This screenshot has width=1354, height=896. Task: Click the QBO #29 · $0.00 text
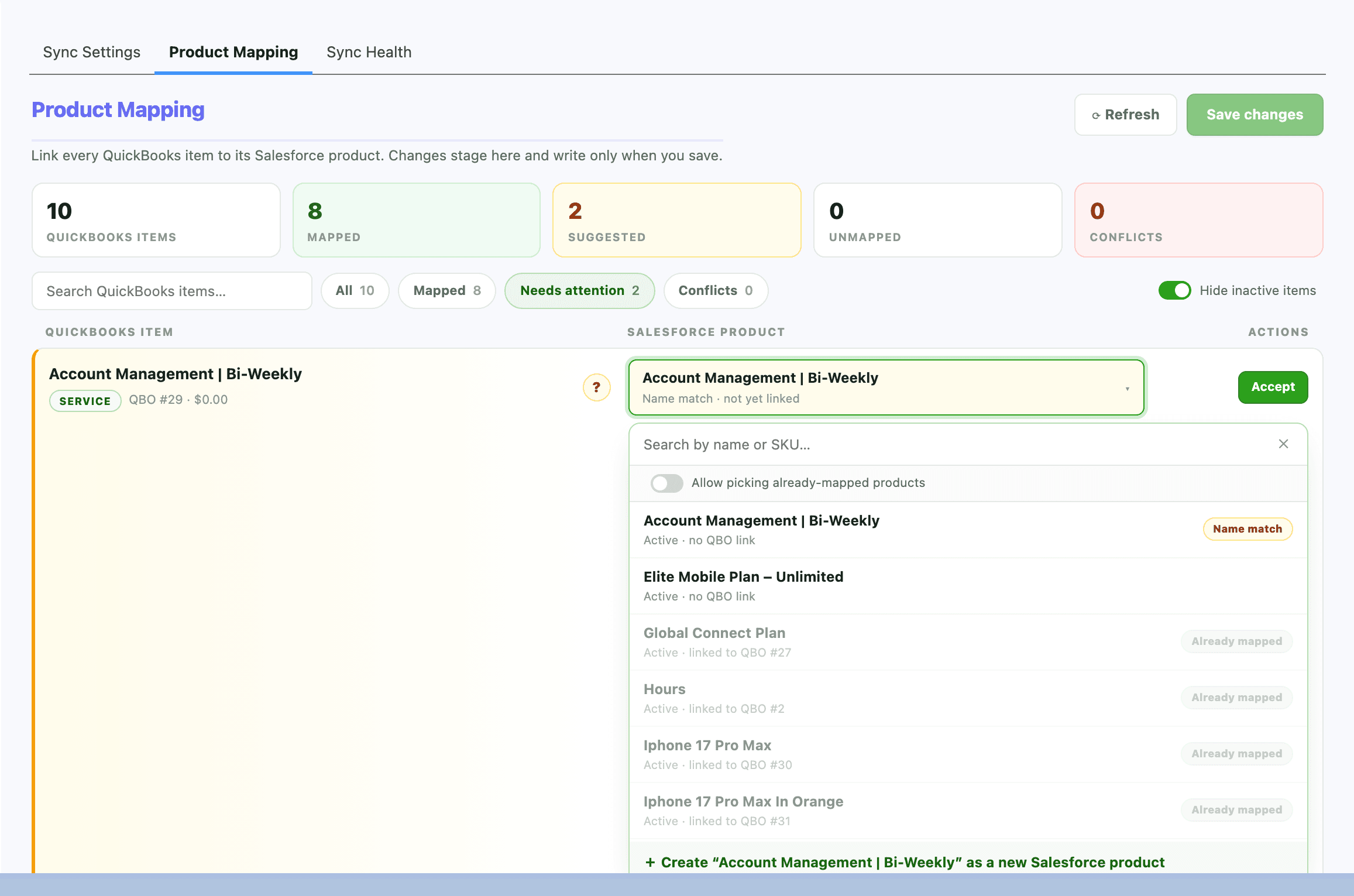178,400
